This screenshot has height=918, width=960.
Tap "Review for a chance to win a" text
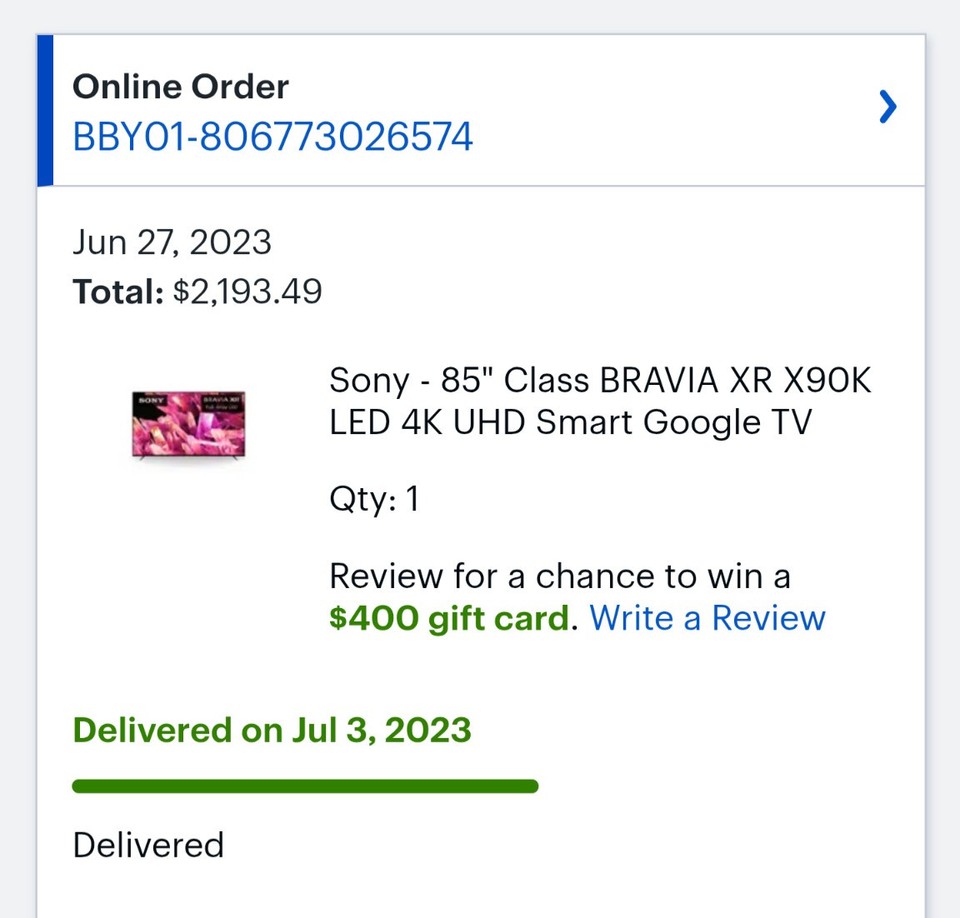point(559,576)
